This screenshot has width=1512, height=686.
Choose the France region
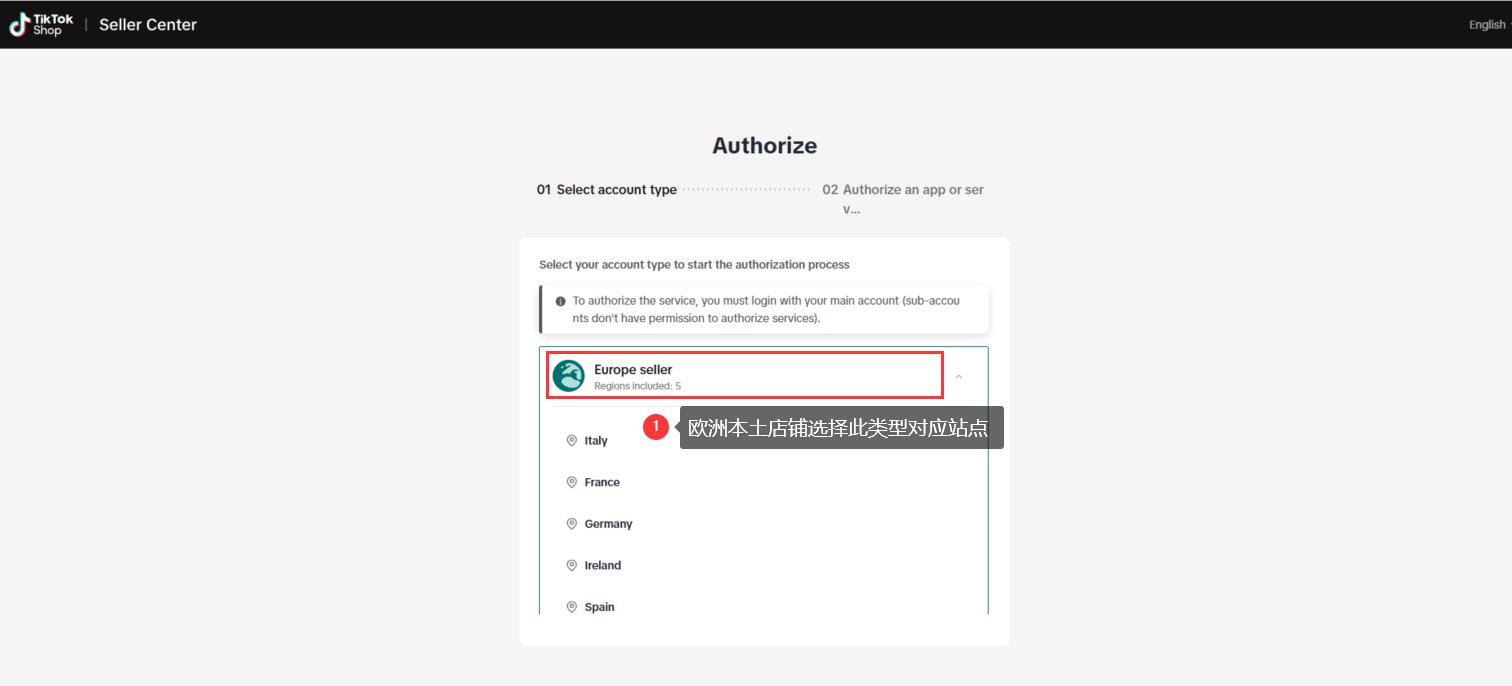(602, 482)
